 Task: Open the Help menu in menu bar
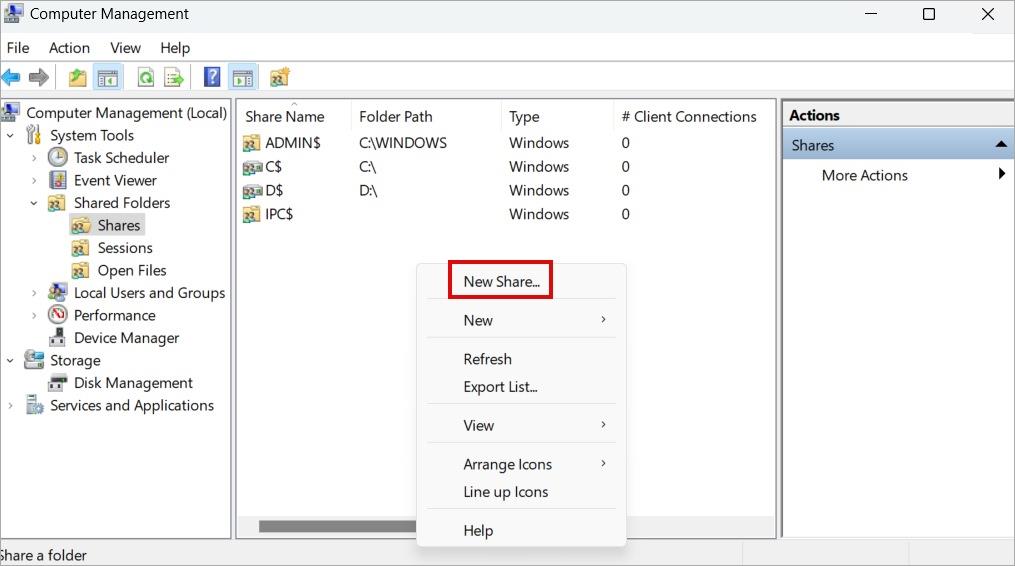point(175,48)
